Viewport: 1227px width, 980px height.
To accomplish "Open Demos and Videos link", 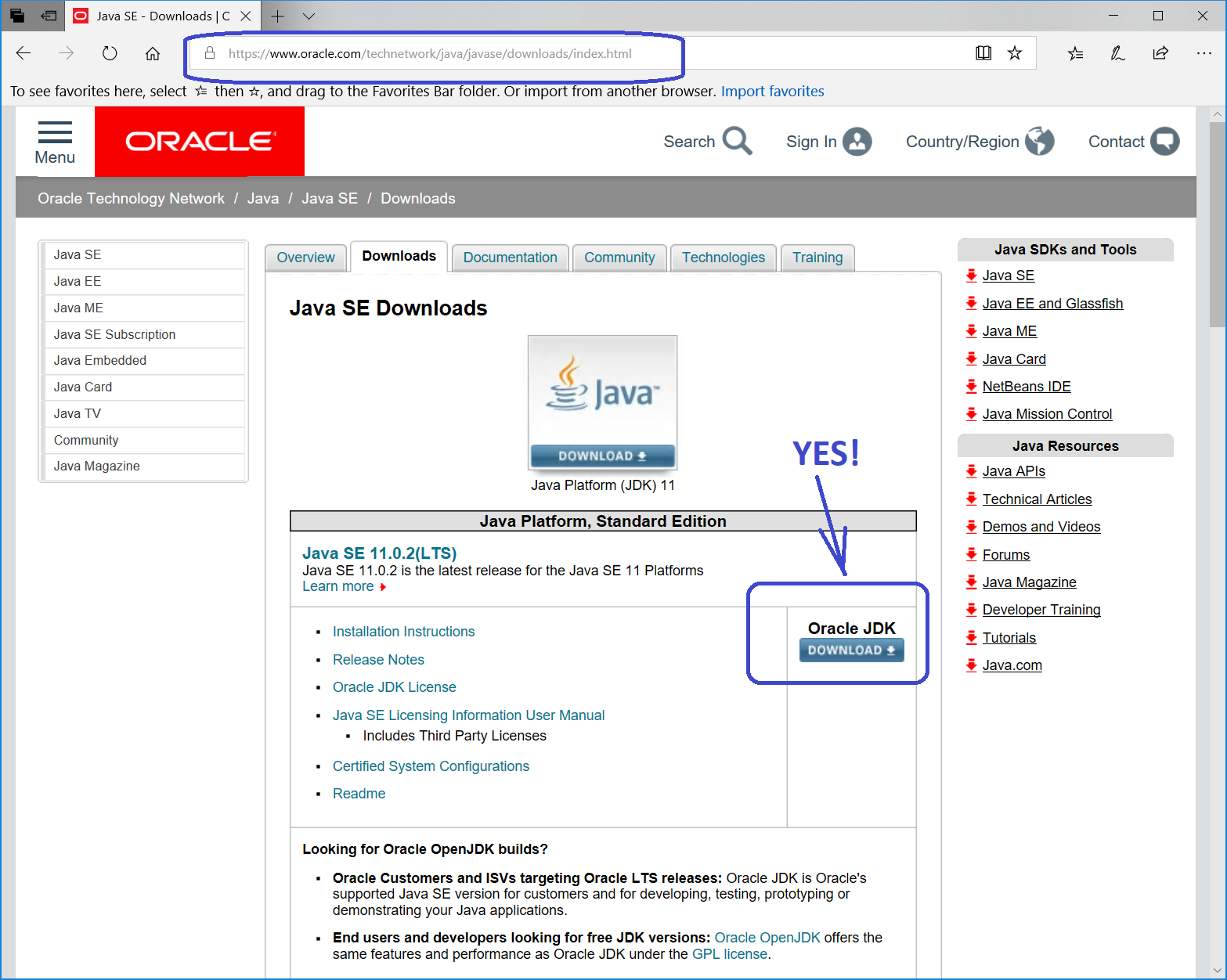I will 1041,526.
